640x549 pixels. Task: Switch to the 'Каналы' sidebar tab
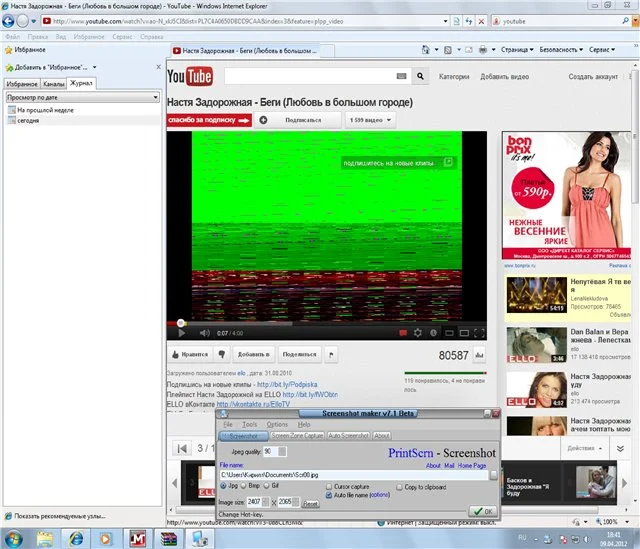coord(53,84)
